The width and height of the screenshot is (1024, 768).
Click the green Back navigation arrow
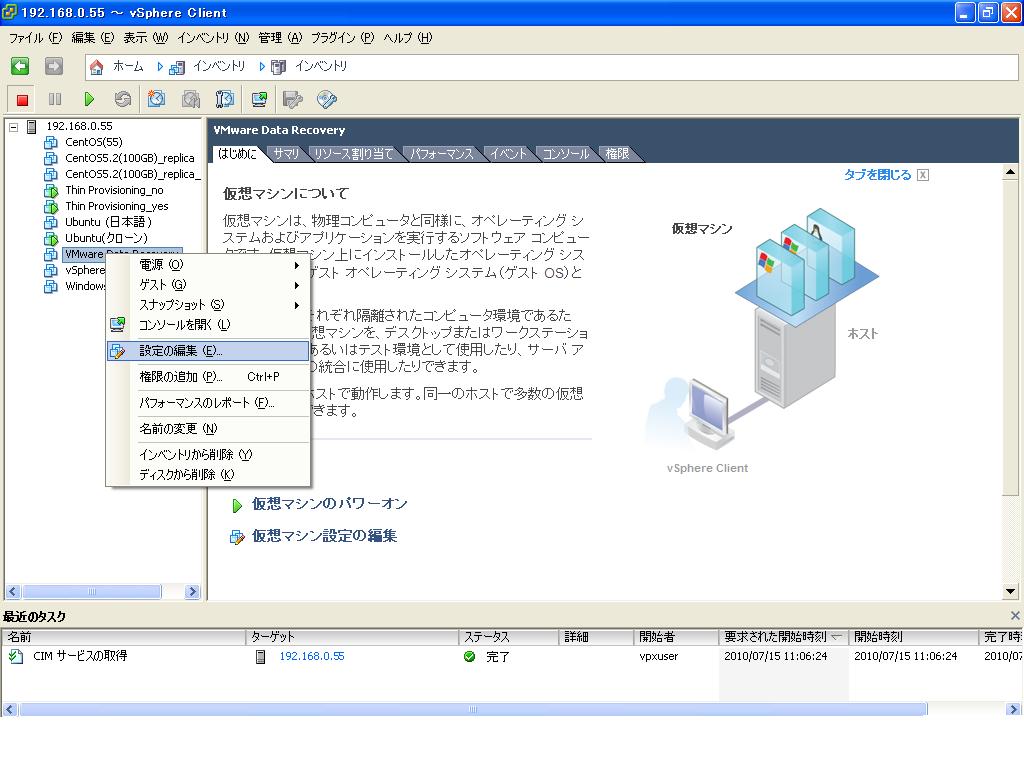20,66
